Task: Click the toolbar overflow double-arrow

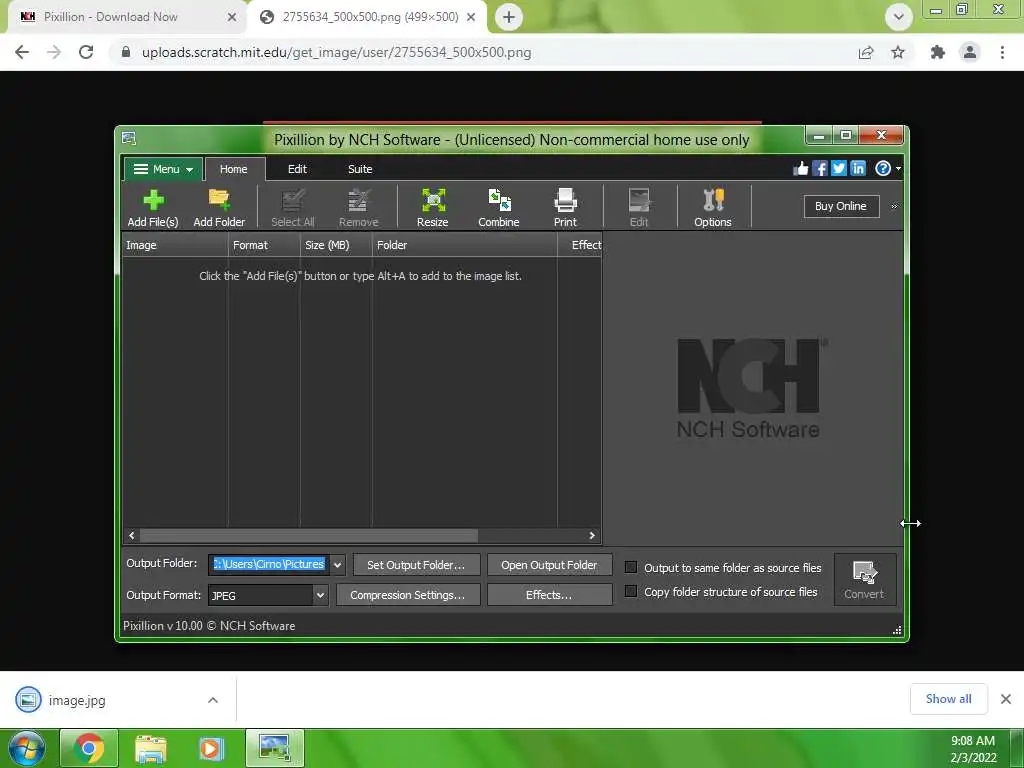Action: coord(894,206)
